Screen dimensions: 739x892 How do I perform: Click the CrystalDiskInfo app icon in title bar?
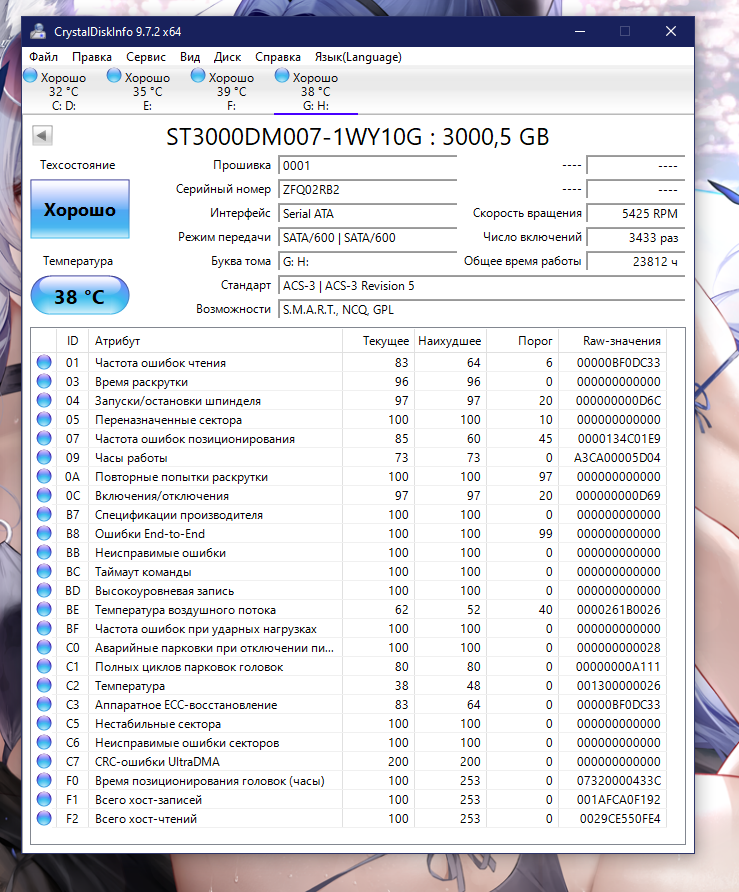point(39,31)
